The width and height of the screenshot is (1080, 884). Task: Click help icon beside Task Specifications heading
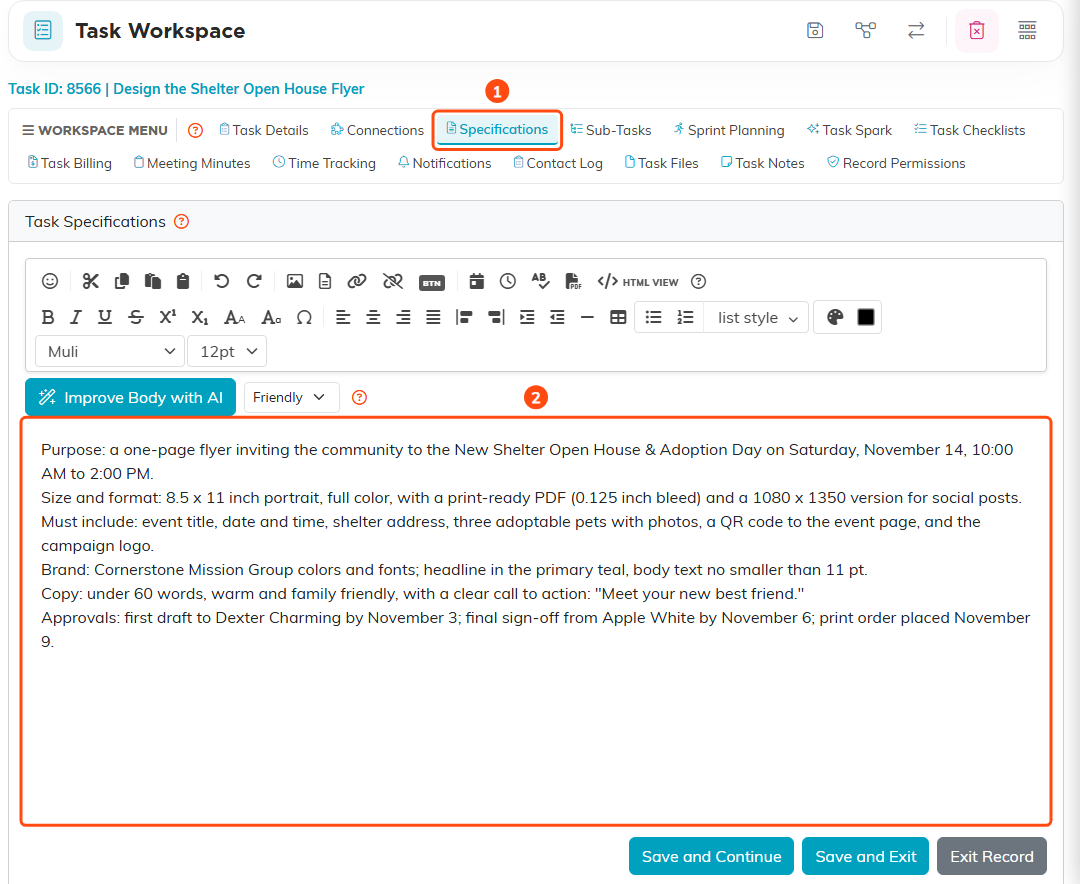click(x=181, y=222)
